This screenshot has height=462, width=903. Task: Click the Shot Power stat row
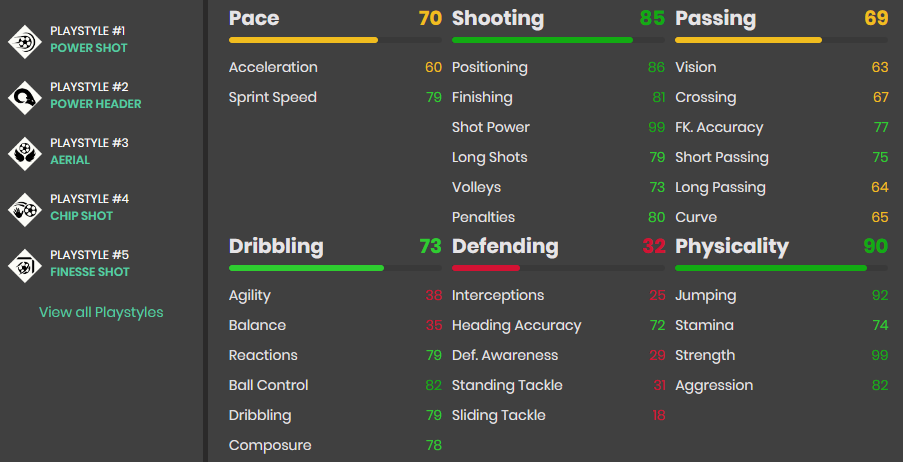tap(559, 127)
